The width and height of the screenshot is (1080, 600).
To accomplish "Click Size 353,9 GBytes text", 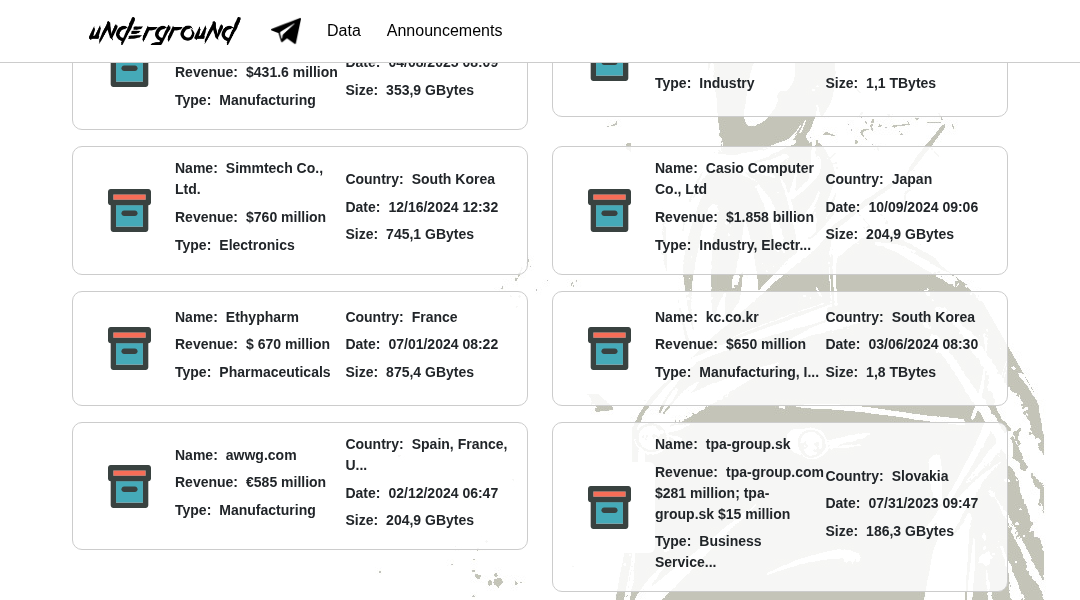I will click(x=410, y=90).
